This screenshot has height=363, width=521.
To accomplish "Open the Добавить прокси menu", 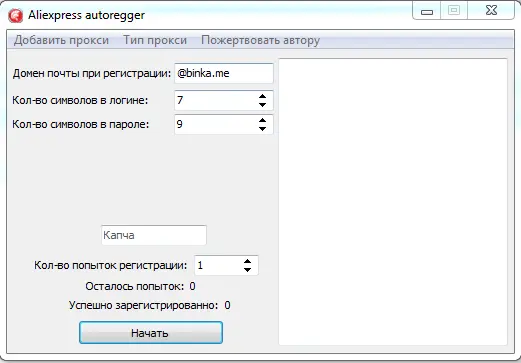I will coord(61,40).
